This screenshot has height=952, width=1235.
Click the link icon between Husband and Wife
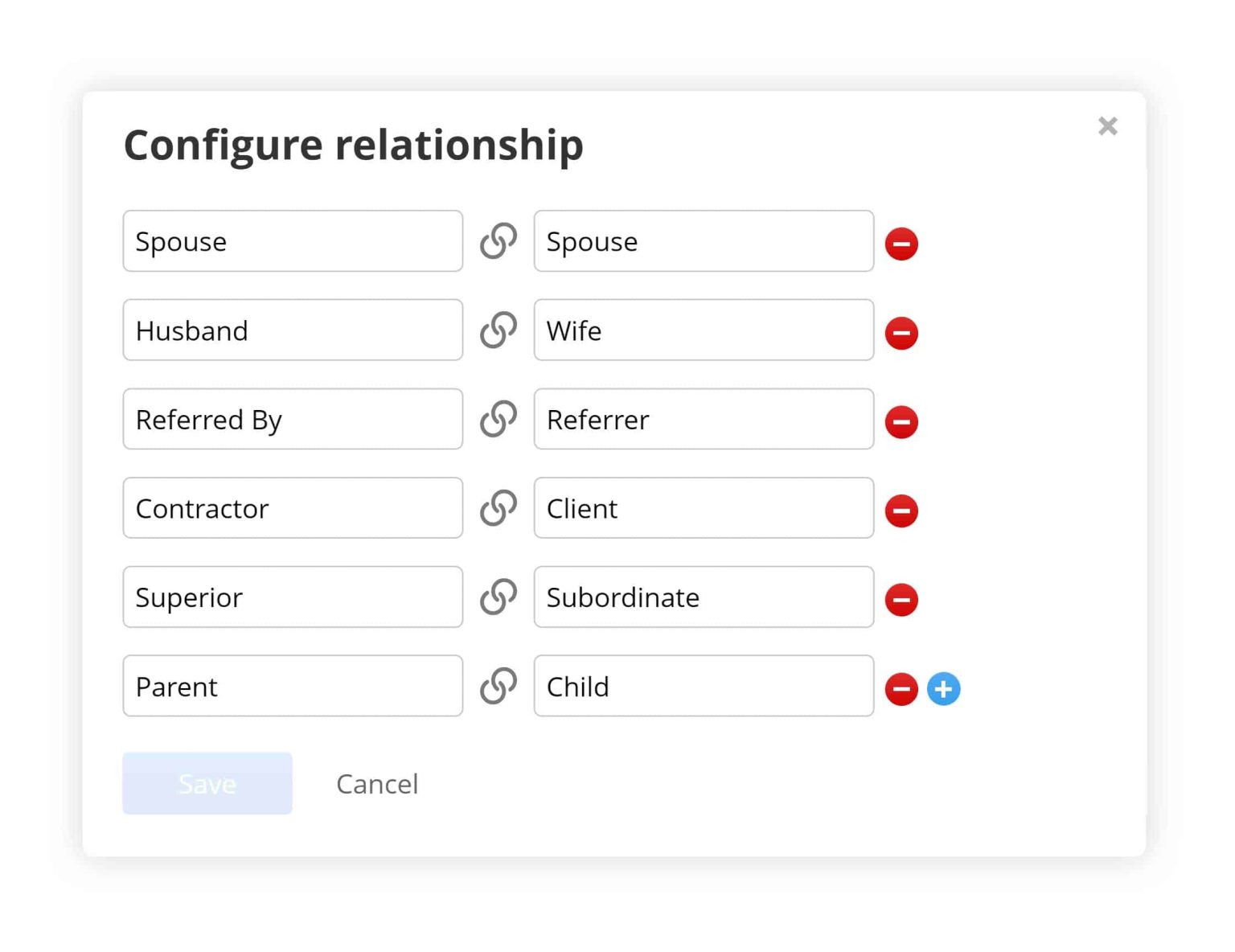[x=499, y=330]
